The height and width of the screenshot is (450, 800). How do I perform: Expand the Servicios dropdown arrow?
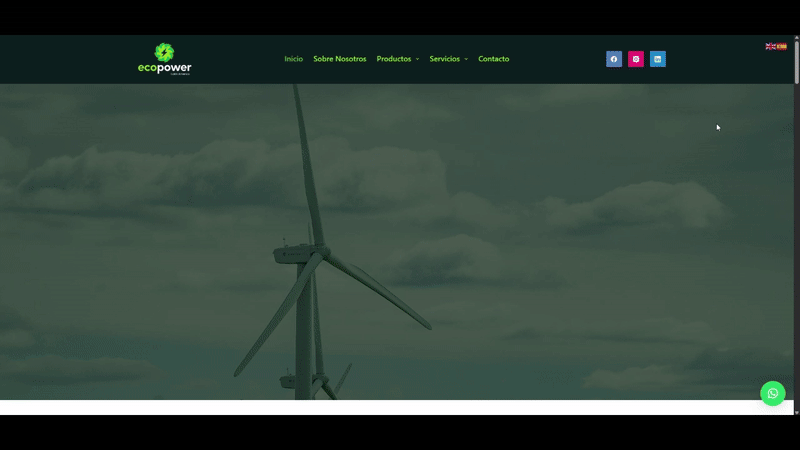[466, 59]
